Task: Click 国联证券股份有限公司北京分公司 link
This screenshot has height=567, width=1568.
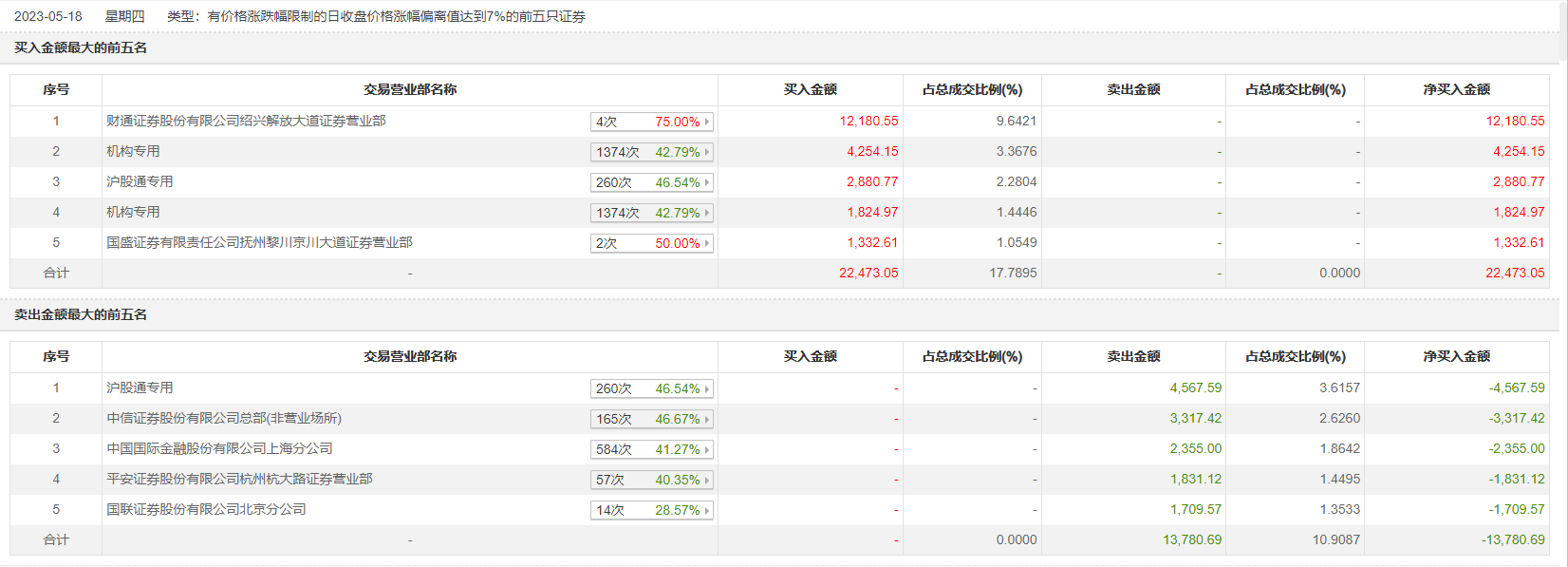Action: click(x=206, y=509)
